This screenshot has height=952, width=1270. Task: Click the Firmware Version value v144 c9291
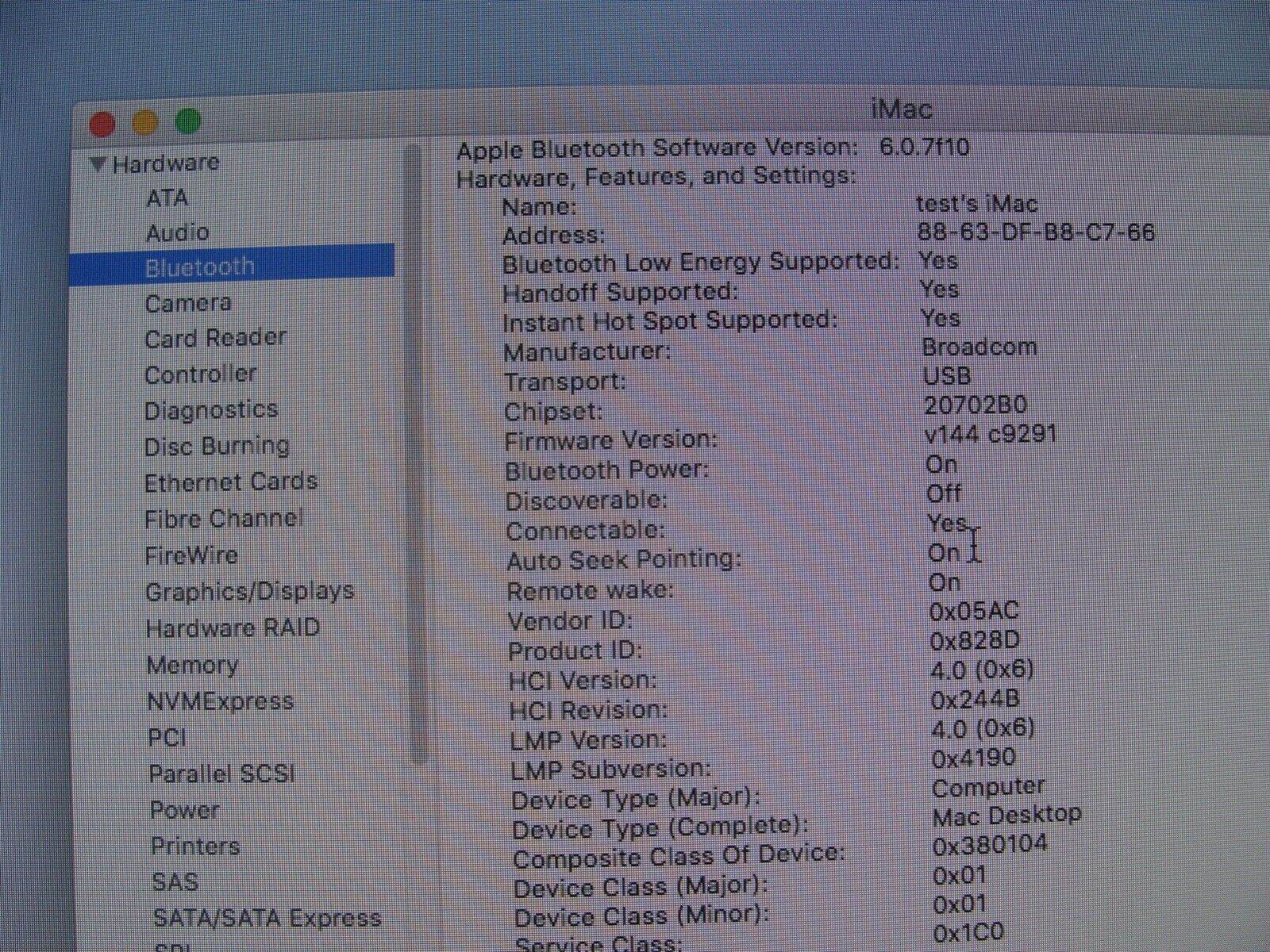[991, 435]
